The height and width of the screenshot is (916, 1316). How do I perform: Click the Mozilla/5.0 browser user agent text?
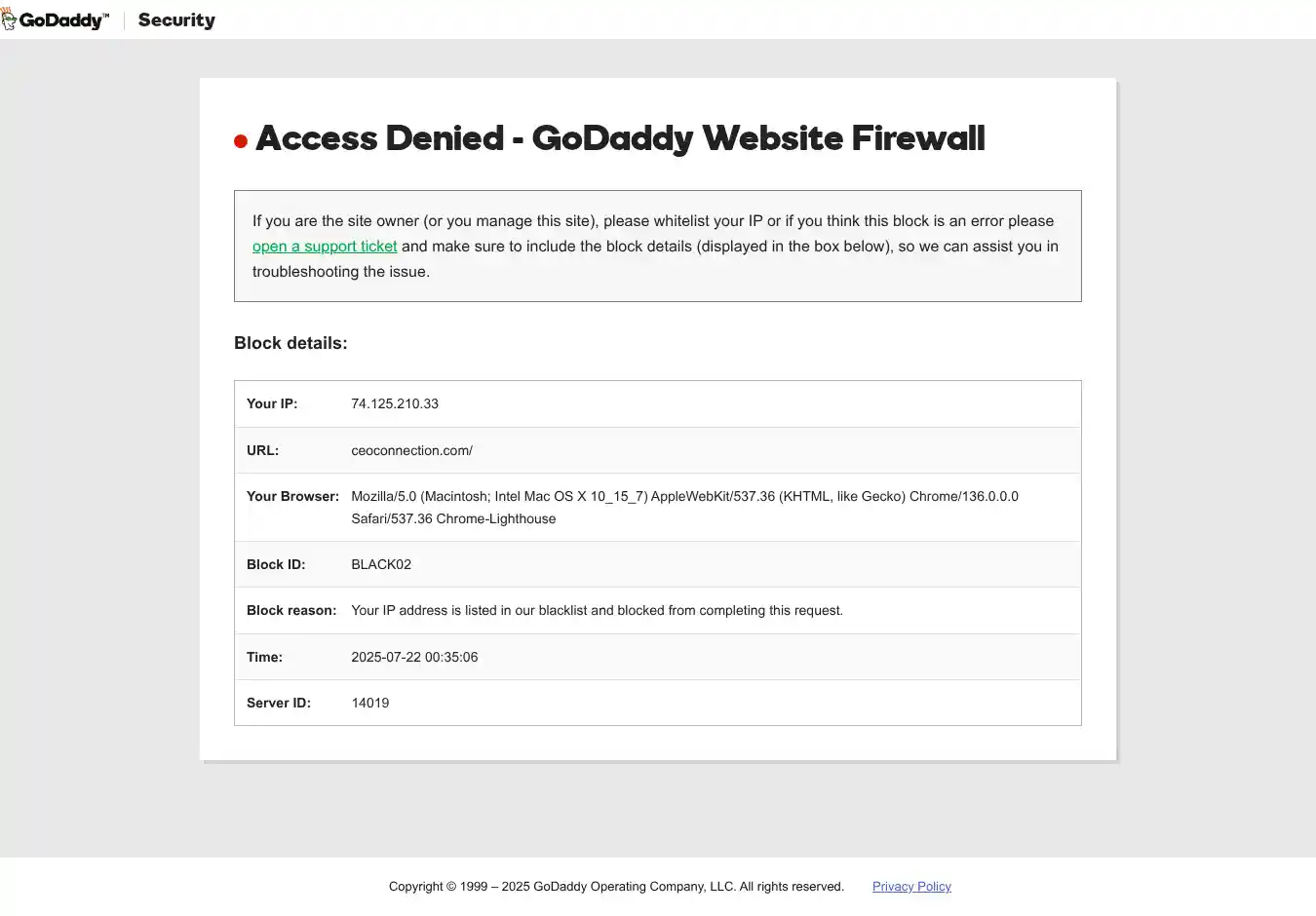684,497
